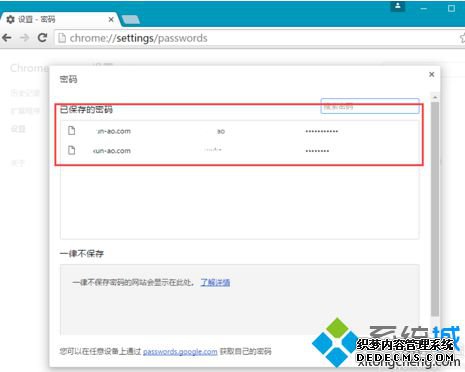Focus the search passwords field
465x372 pixels.
(370, 106)
